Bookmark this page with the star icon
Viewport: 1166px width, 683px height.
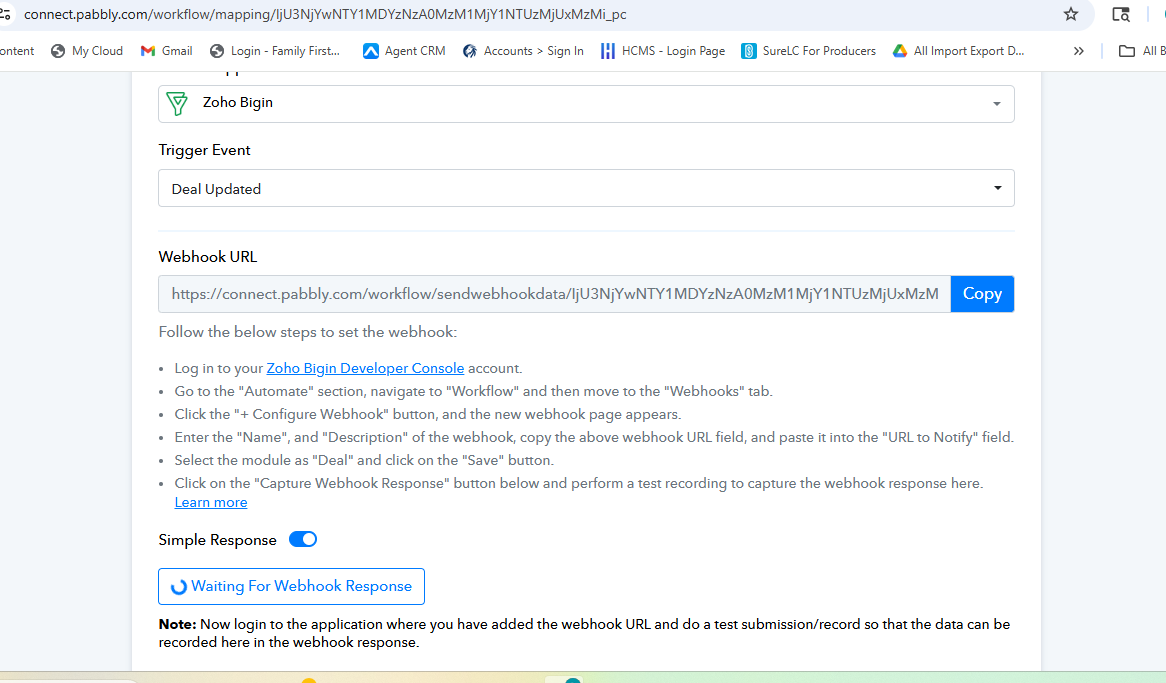click(x=1070, y=14)
